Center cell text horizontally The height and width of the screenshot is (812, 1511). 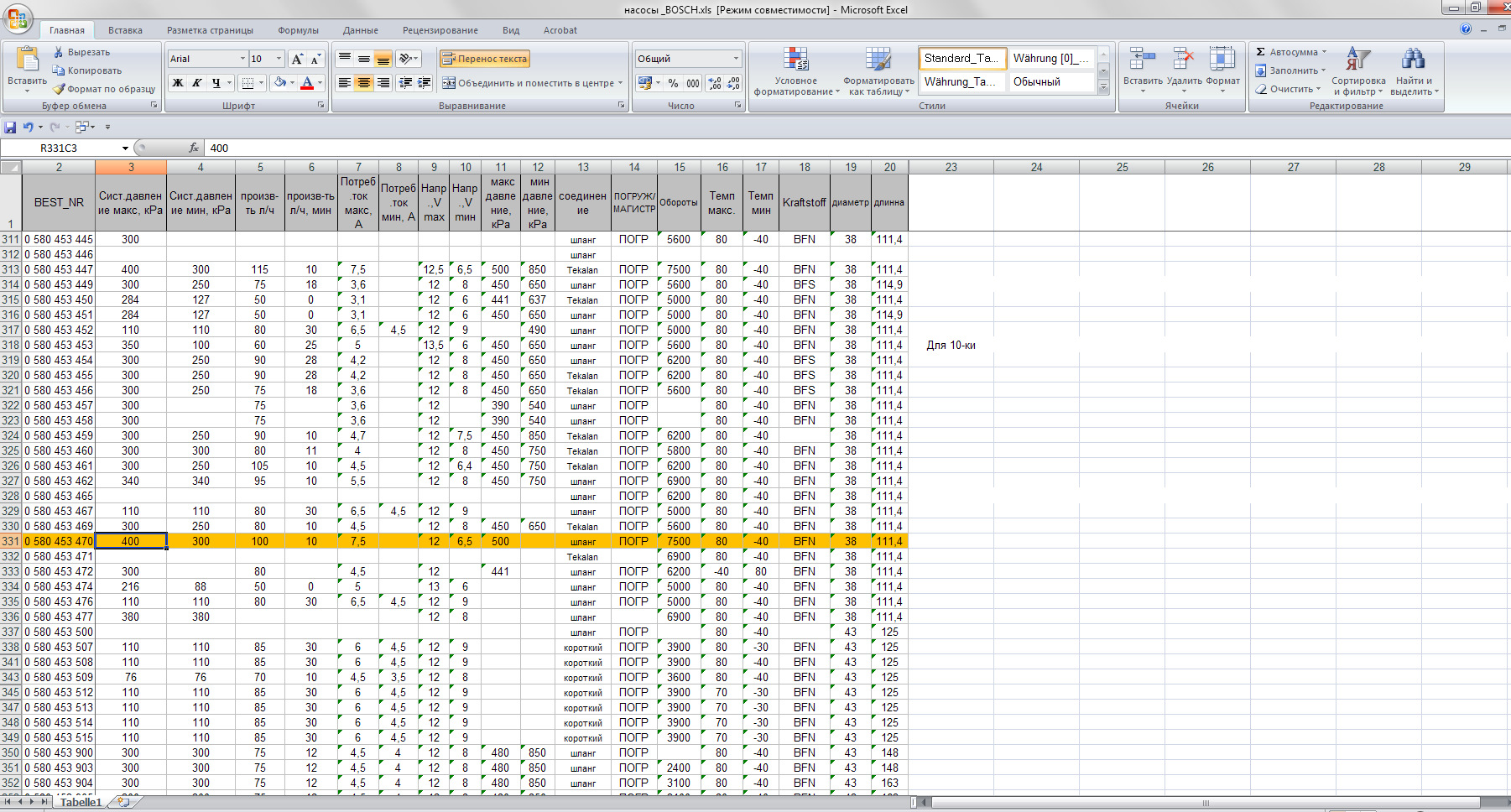click(x=364, y=83)
